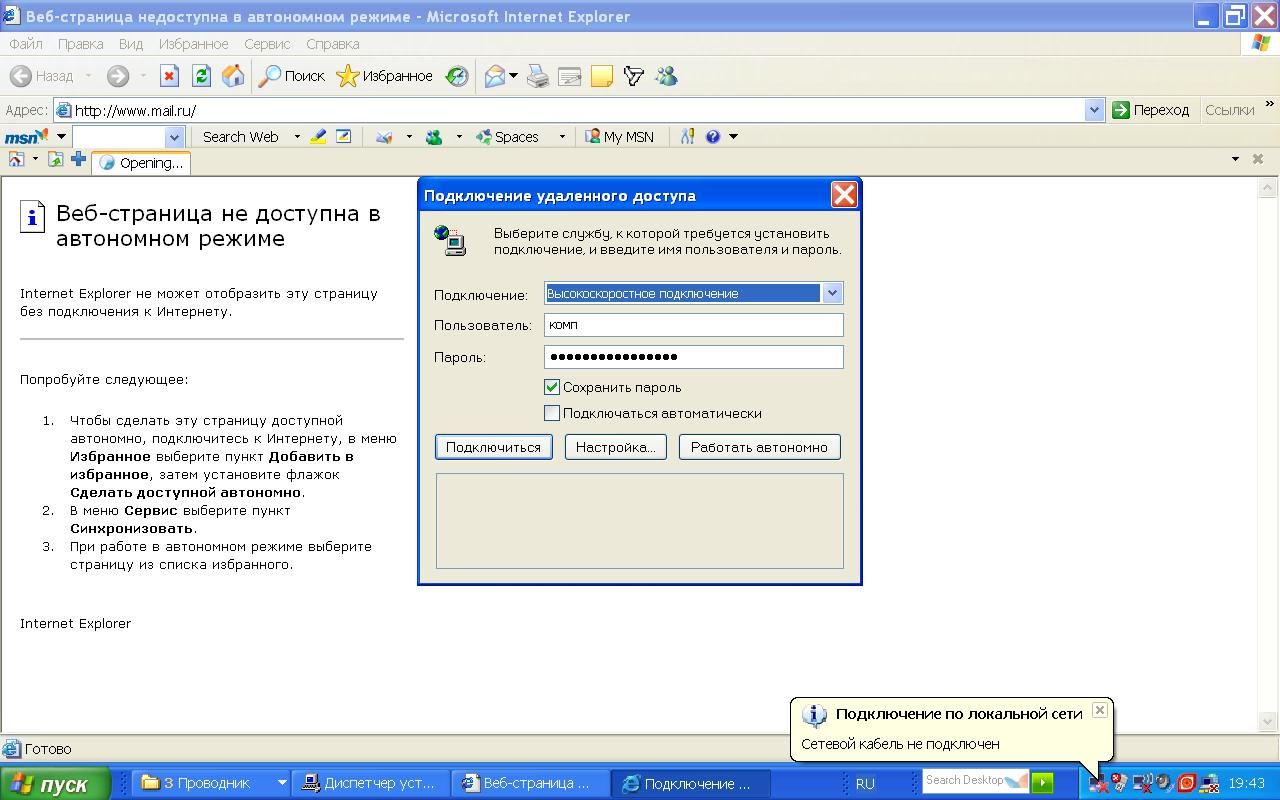
Task: Click into the Пользователь input field
Action: pyautogui.click(x=693, y=325)
